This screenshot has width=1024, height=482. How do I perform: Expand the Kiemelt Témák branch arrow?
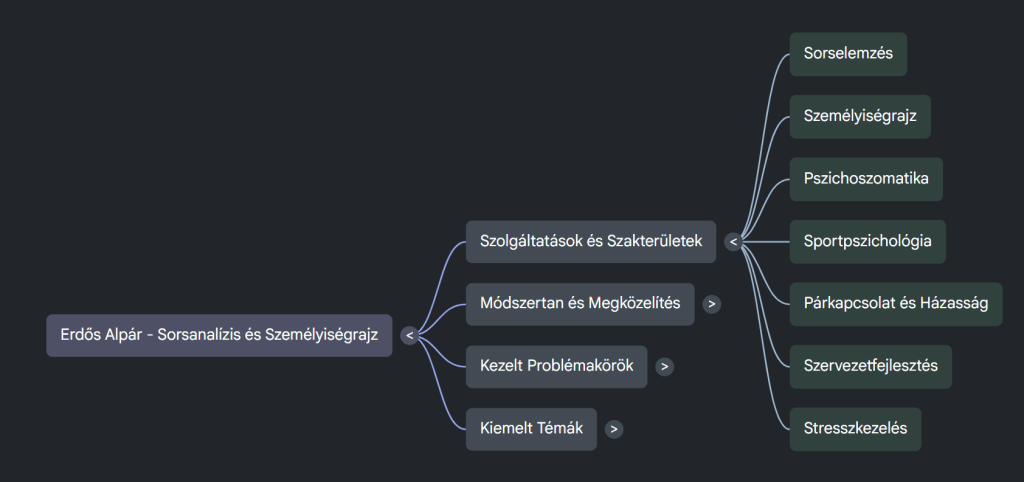pyautogui.click(x=614, y=429)
